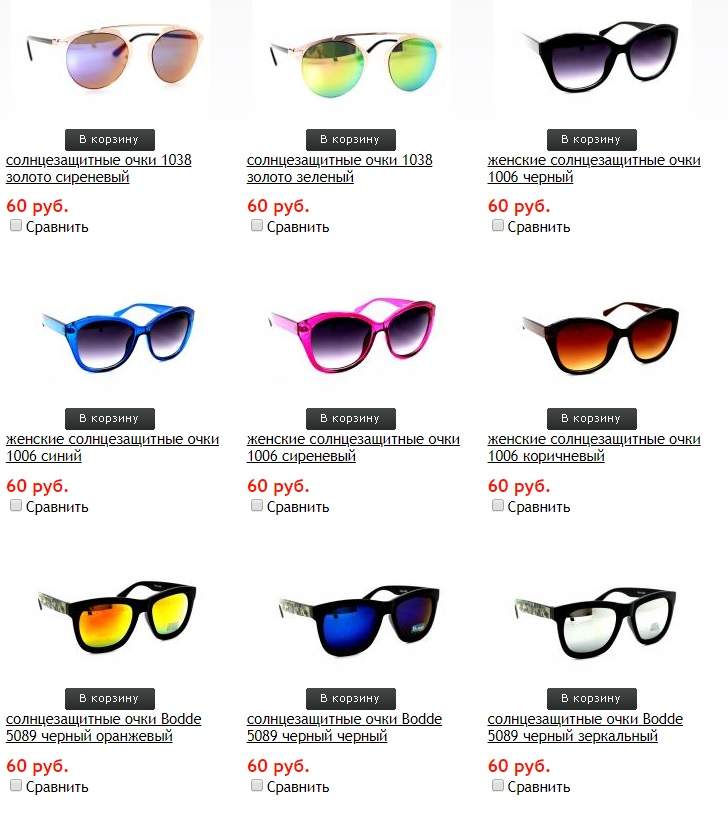Add Bodde 5089 черный черный to cart
This screenshot has width=728, height=829.
tap(351, 698)
